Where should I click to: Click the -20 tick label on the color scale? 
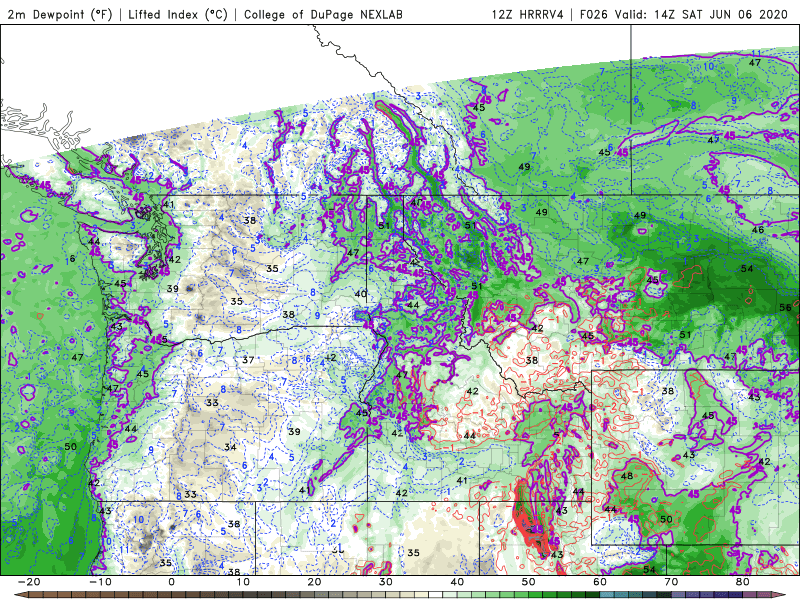[29, 582]
